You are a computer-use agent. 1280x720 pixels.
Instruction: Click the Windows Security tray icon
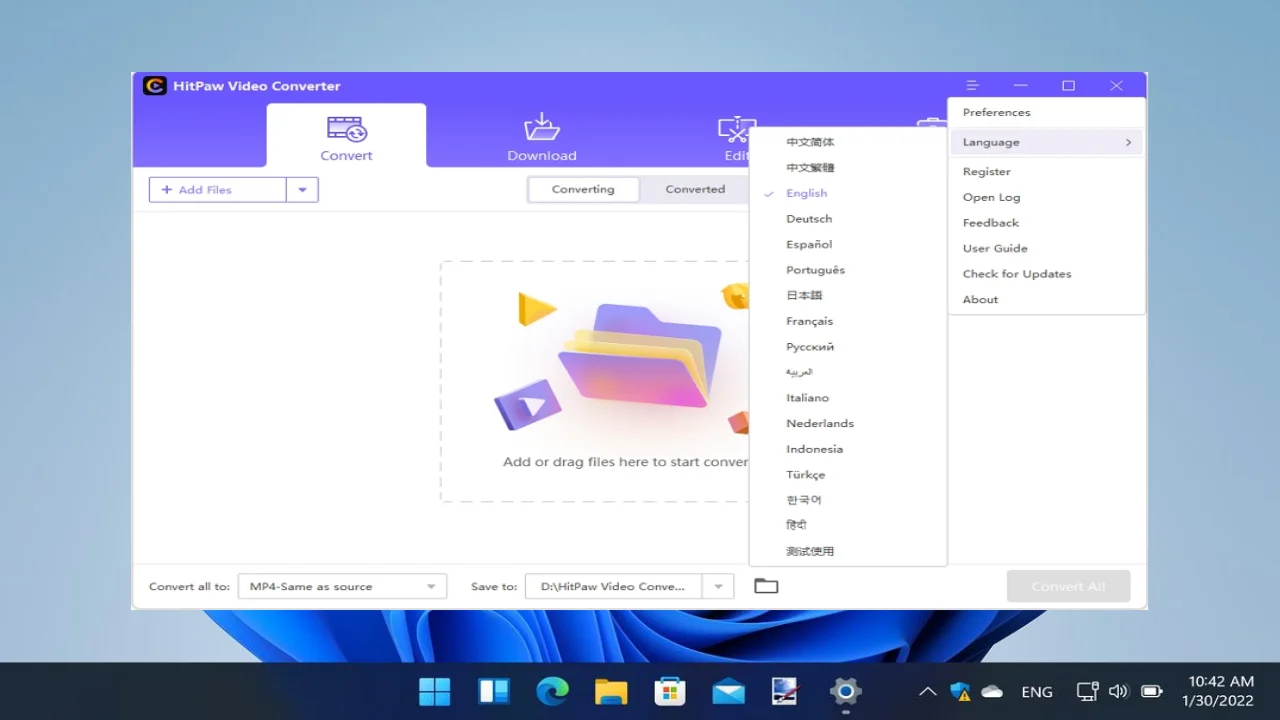[x=960, y=691]
